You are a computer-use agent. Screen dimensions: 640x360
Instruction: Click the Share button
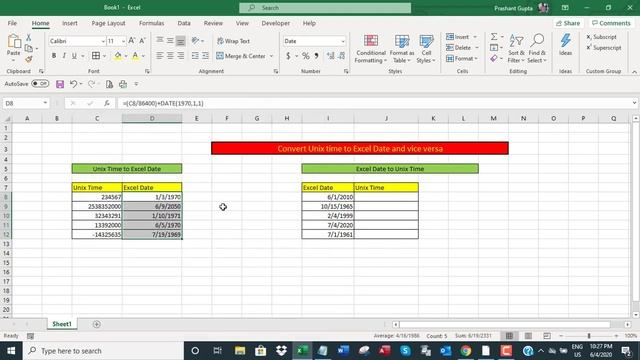pyautogui.click(x=568, y=23)
